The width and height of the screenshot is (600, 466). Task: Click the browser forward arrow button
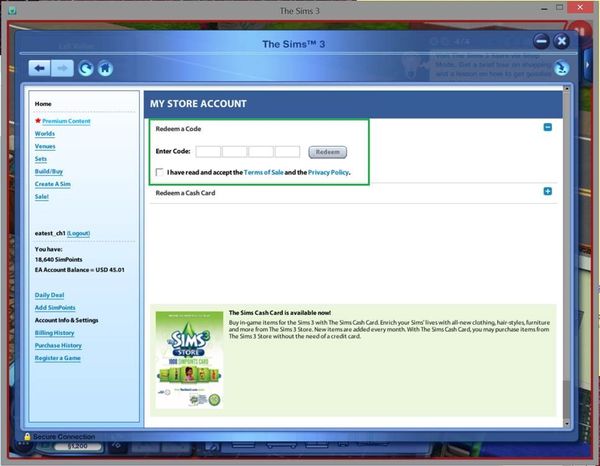tap(62, 68)
